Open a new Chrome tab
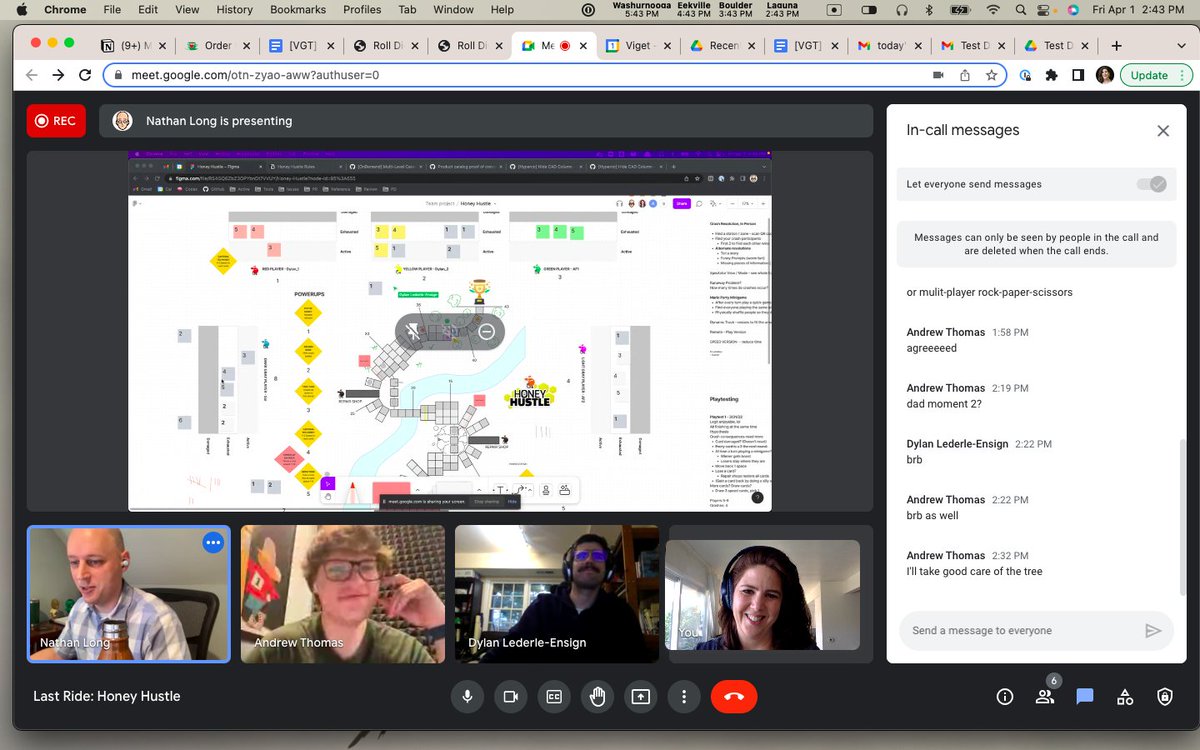The height and width of the screenshot is (750, 1200). (1116, 46)
